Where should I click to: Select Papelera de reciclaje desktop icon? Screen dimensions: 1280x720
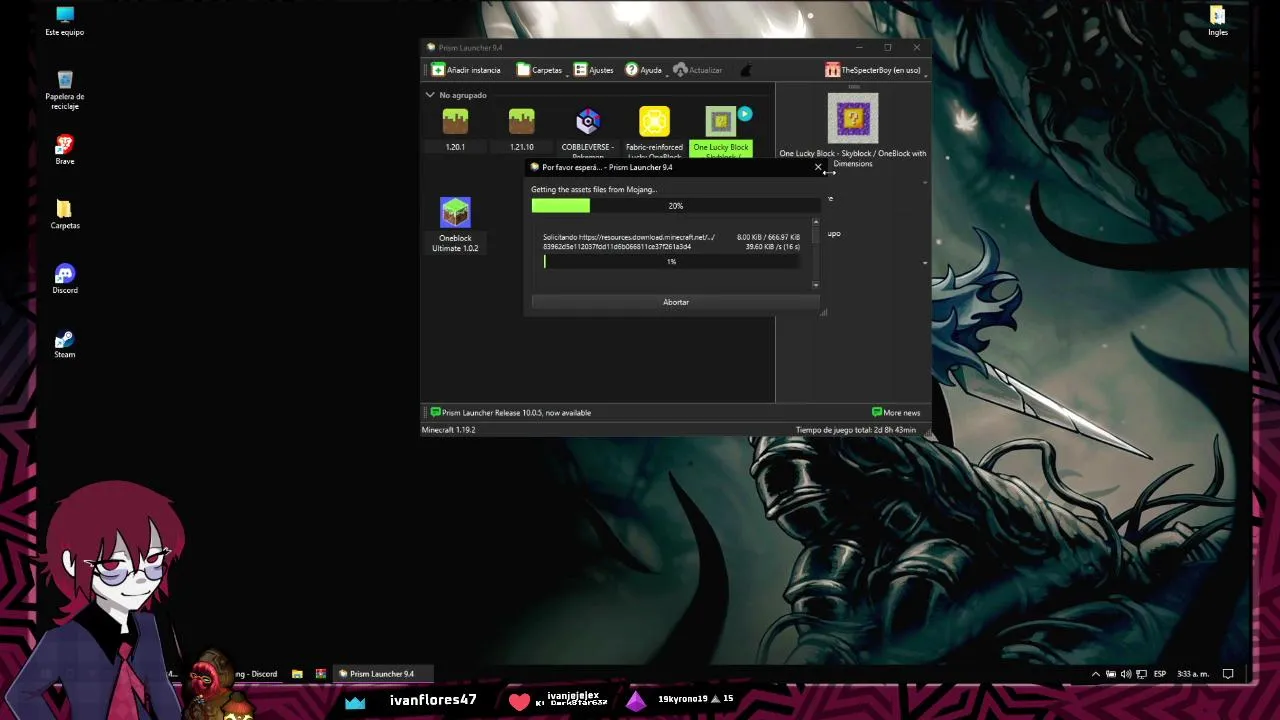[65, 90]
